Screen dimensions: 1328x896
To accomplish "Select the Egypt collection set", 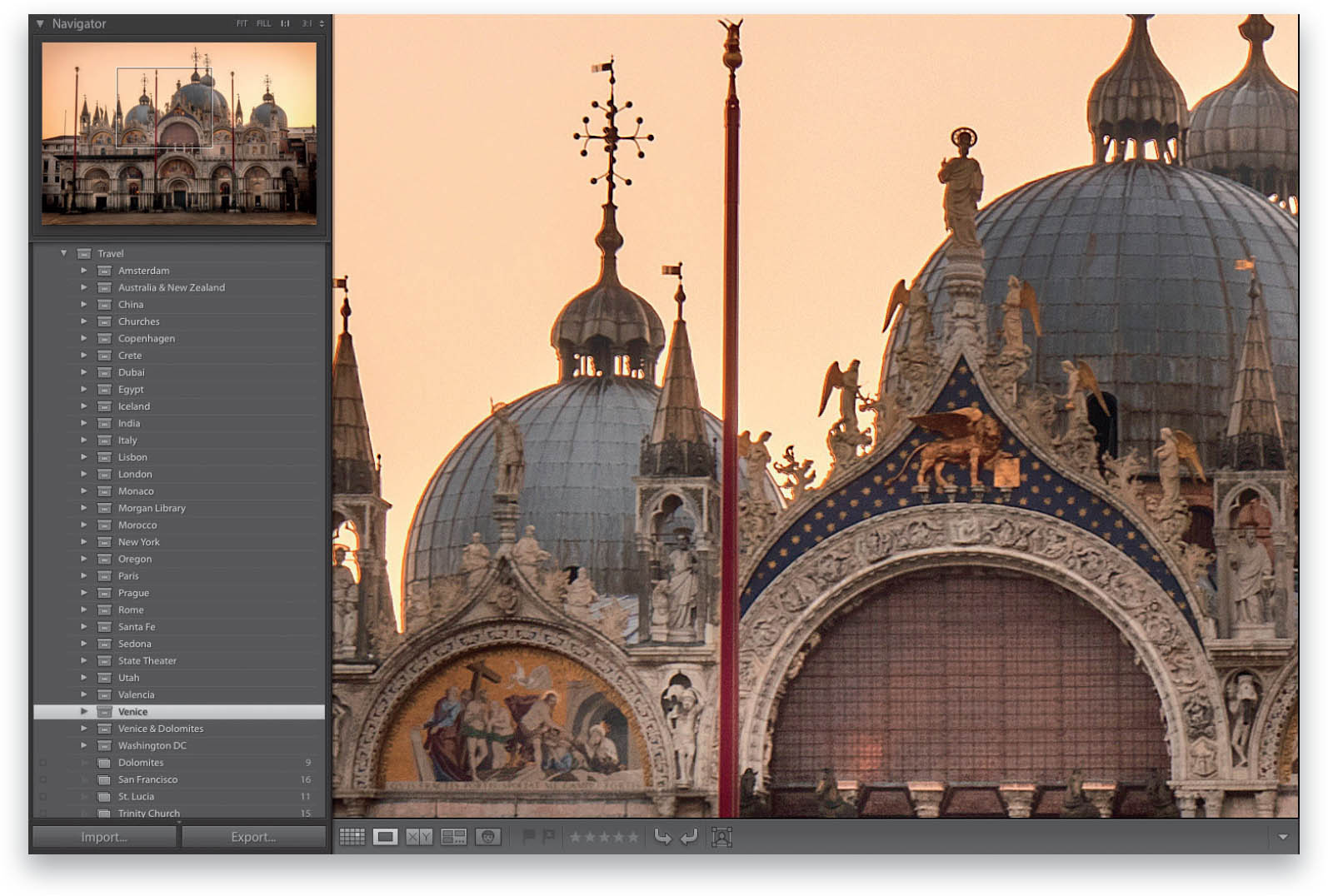I will coord(179,389).
